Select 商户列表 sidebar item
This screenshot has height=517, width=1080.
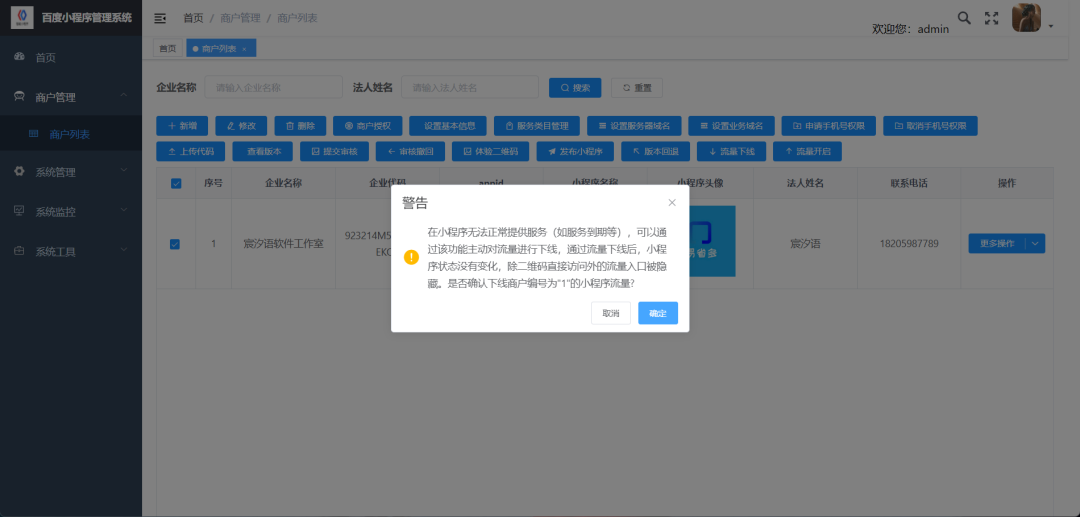coord(71,134)
